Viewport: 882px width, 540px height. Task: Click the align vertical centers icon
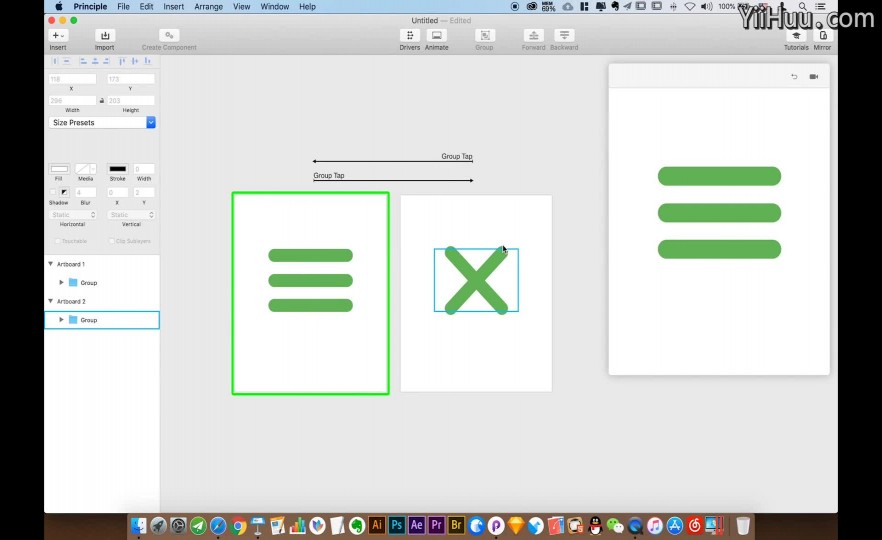click(x=134, y=61)
